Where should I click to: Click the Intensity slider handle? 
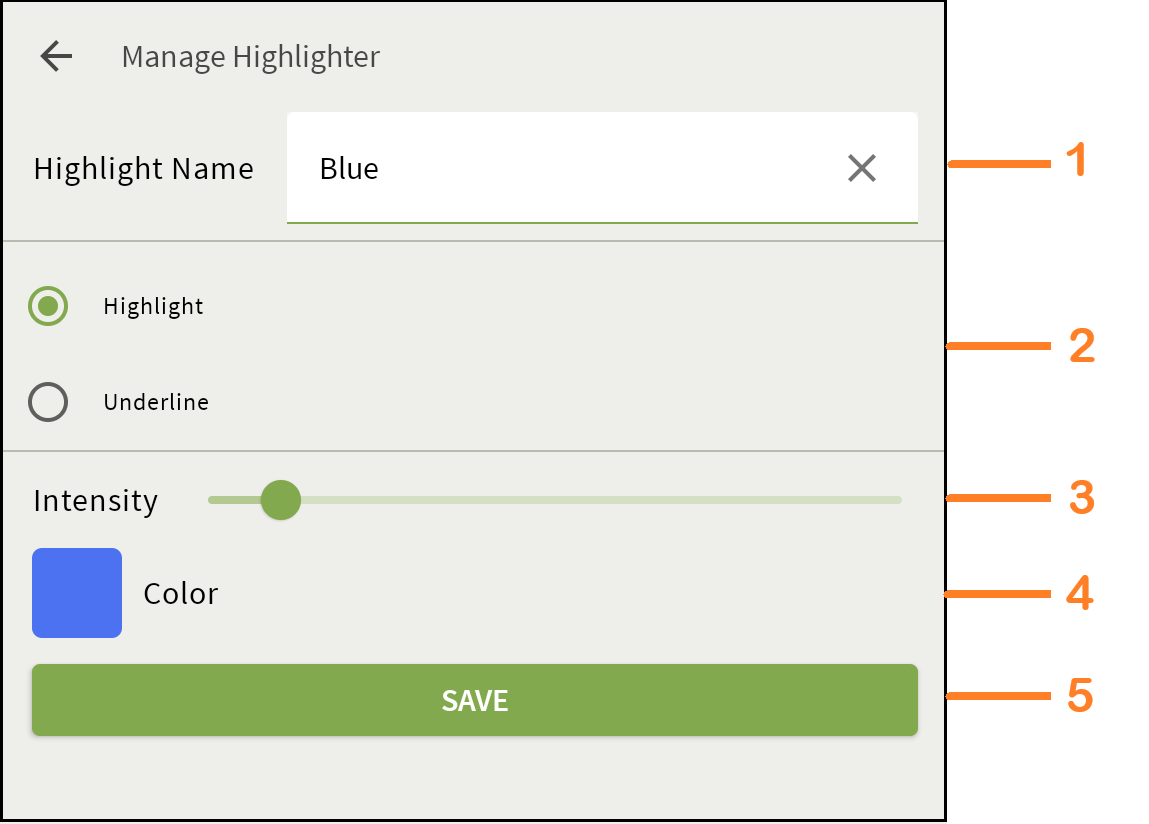pos(281,500)
